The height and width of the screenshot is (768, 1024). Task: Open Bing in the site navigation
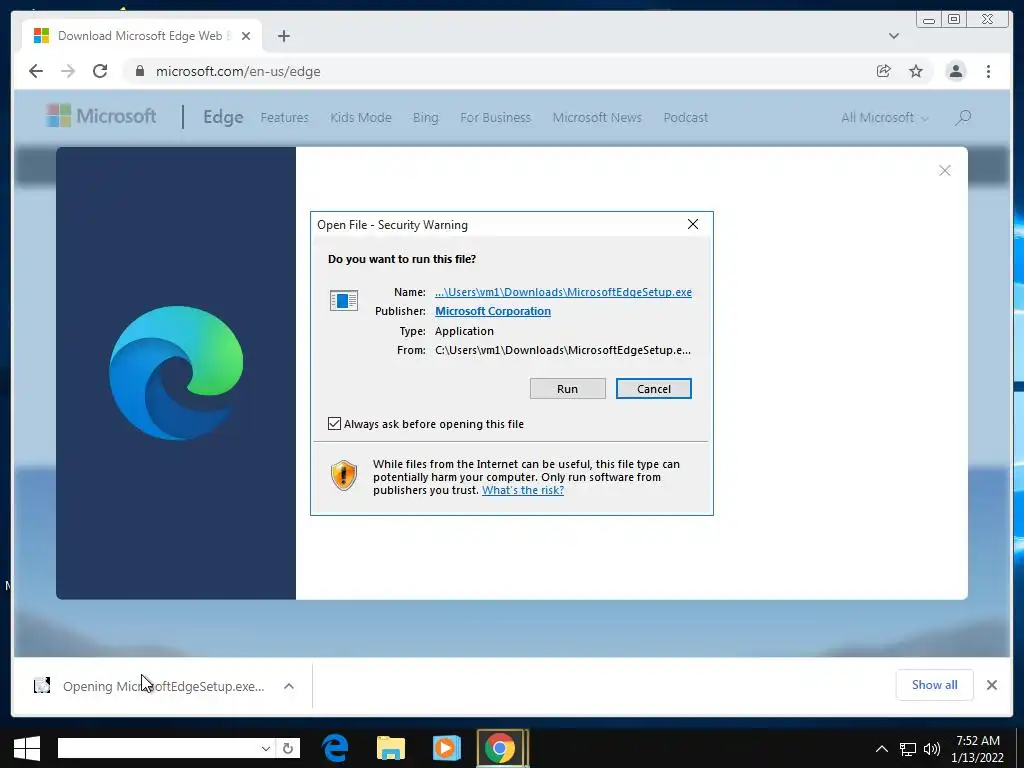point(425,118)
